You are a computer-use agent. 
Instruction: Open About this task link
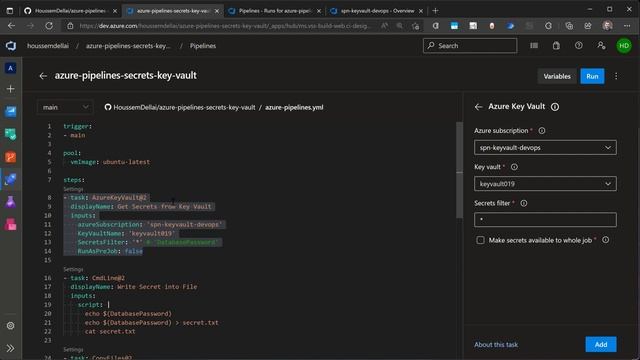pos(496,344)
